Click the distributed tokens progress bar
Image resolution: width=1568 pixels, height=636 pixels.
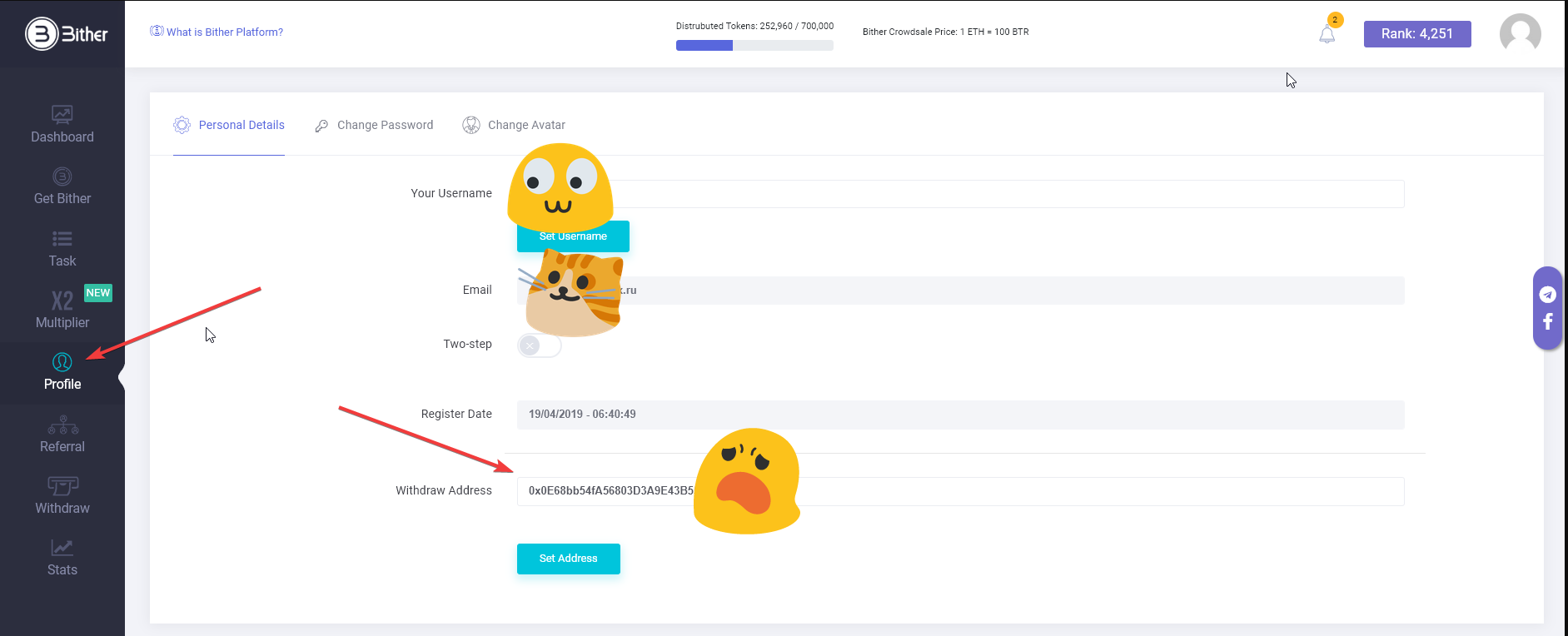pos(754,46)
